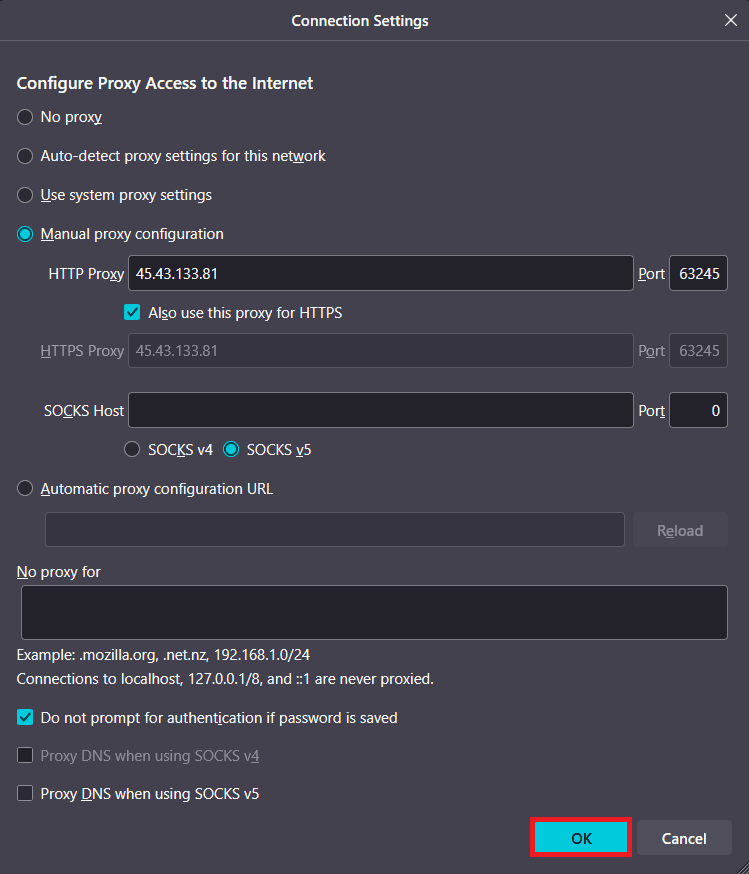Focus the SOCKS Host input field

[380, 410]
